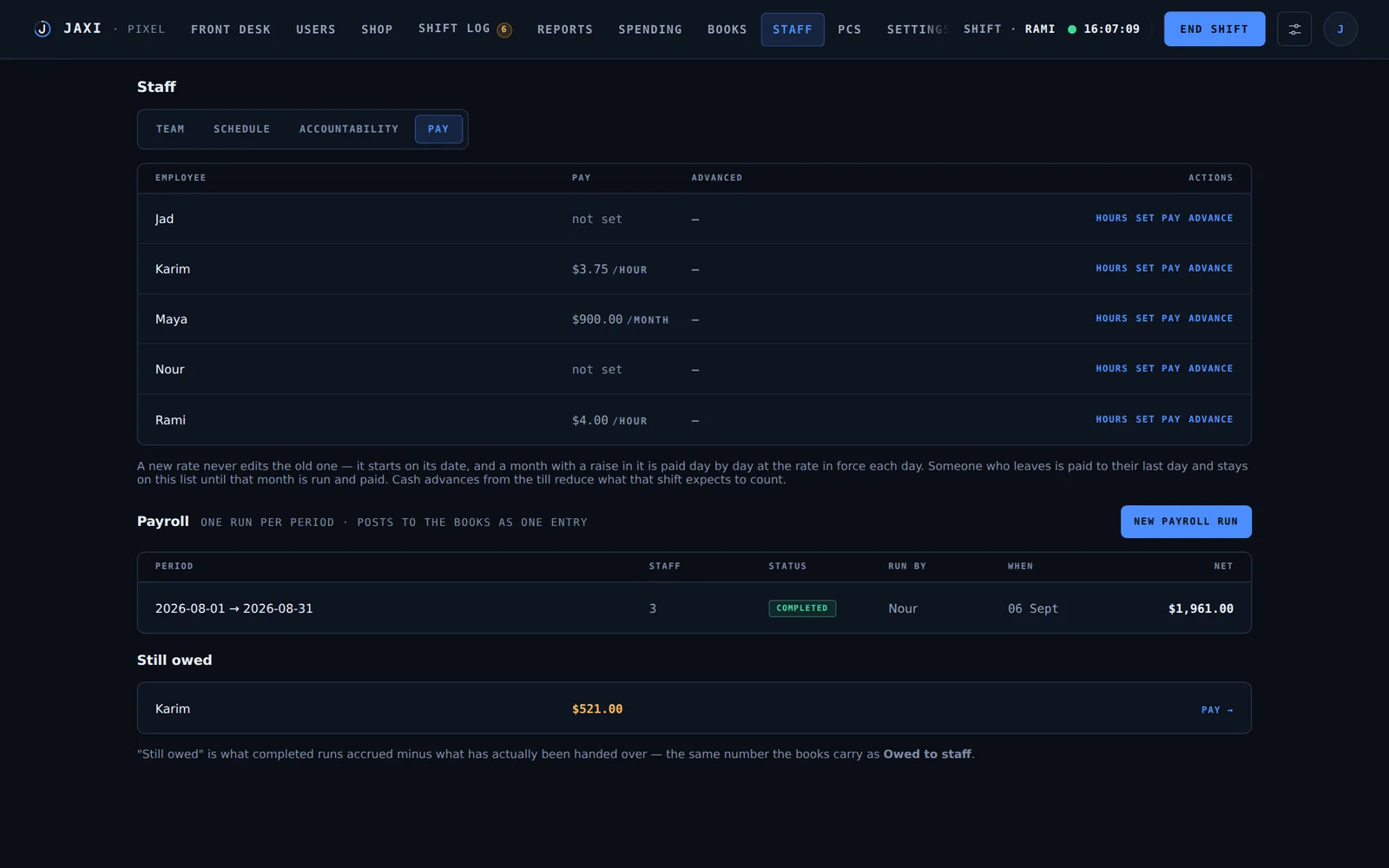Image resolution: width=1389 pixels, height=868 pixels.
Task: Open Settings from the top nav
Action: pos(916,29)
